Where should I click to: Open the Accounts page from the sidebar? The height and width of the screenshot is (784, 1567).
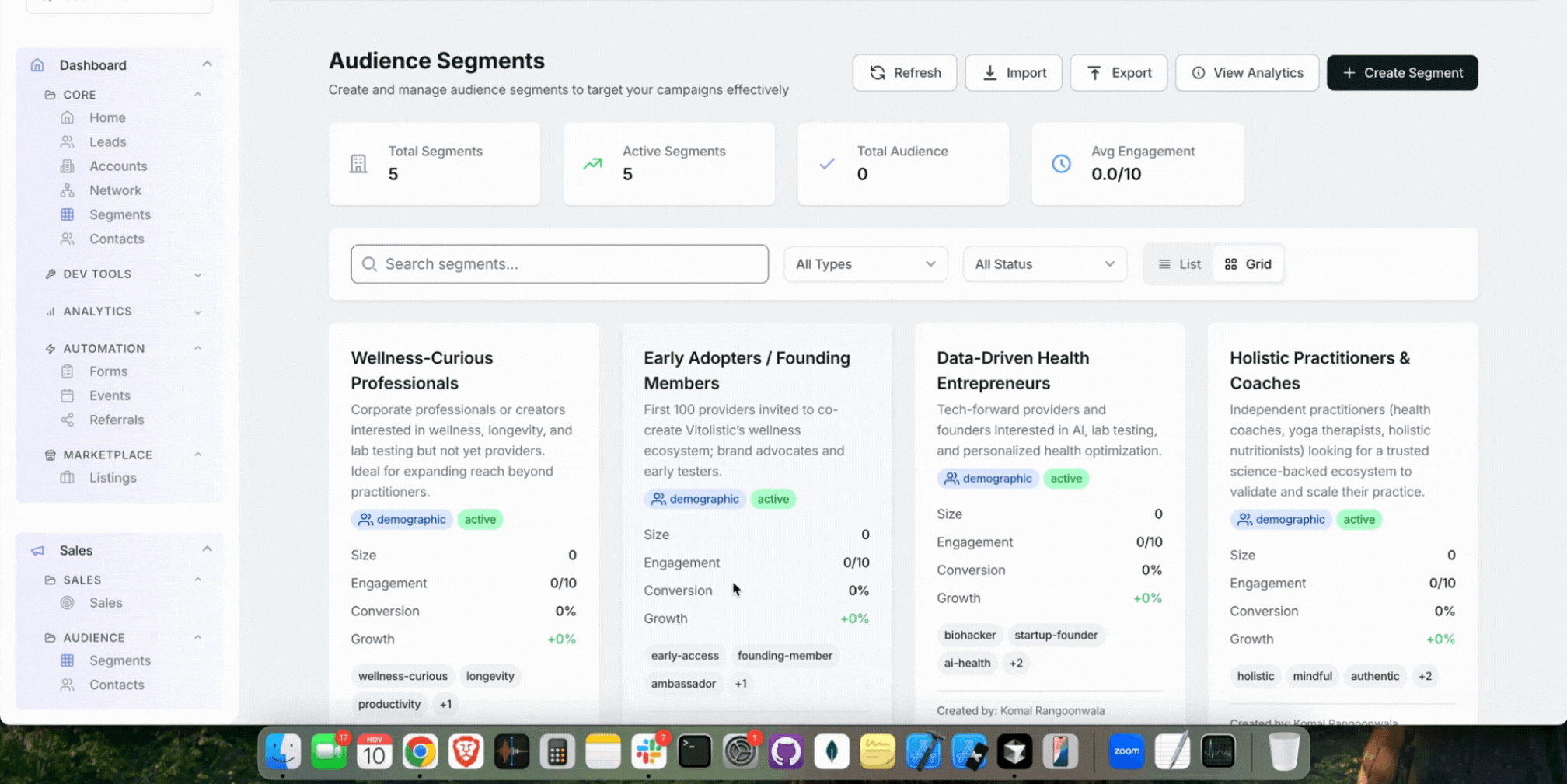click(x=118, y=166)
